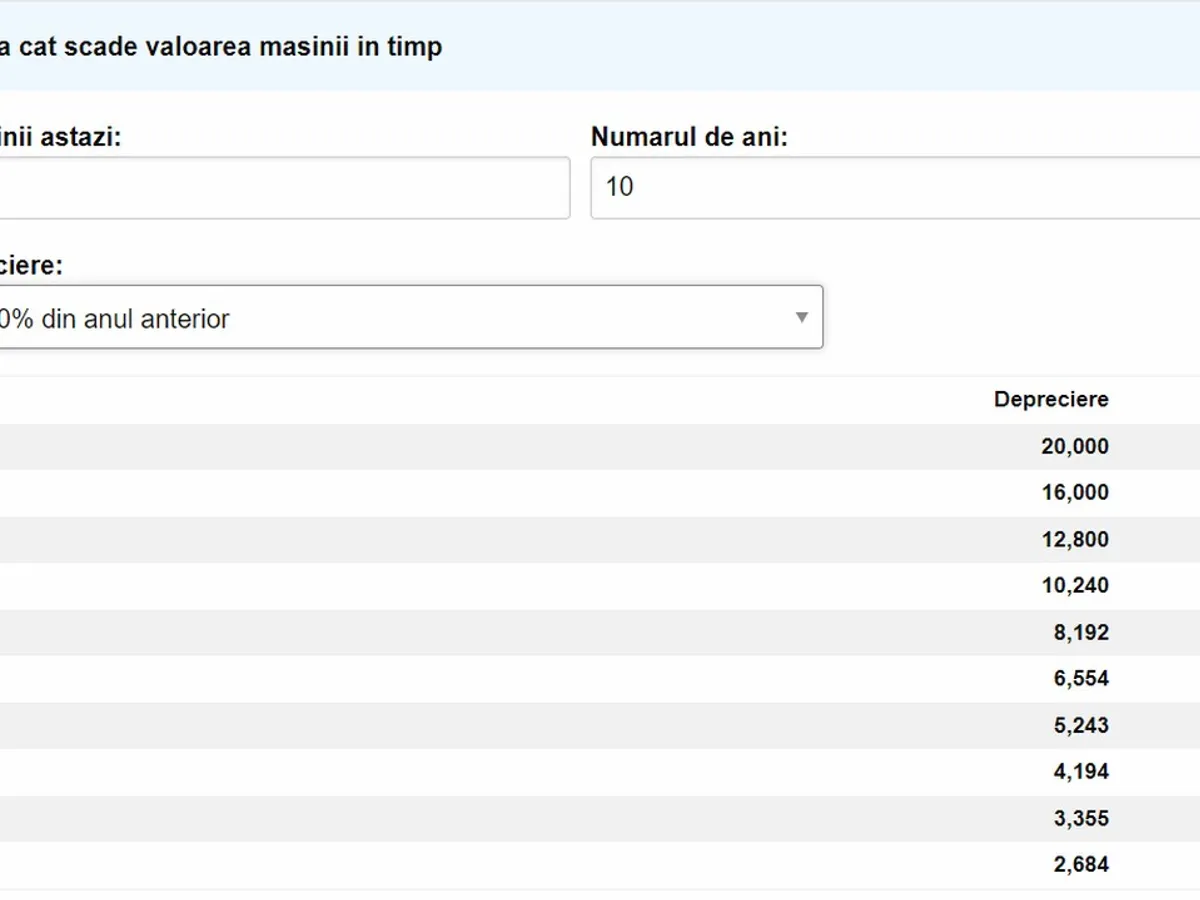Select the 4,194 table cell

tap(1080, 772)
